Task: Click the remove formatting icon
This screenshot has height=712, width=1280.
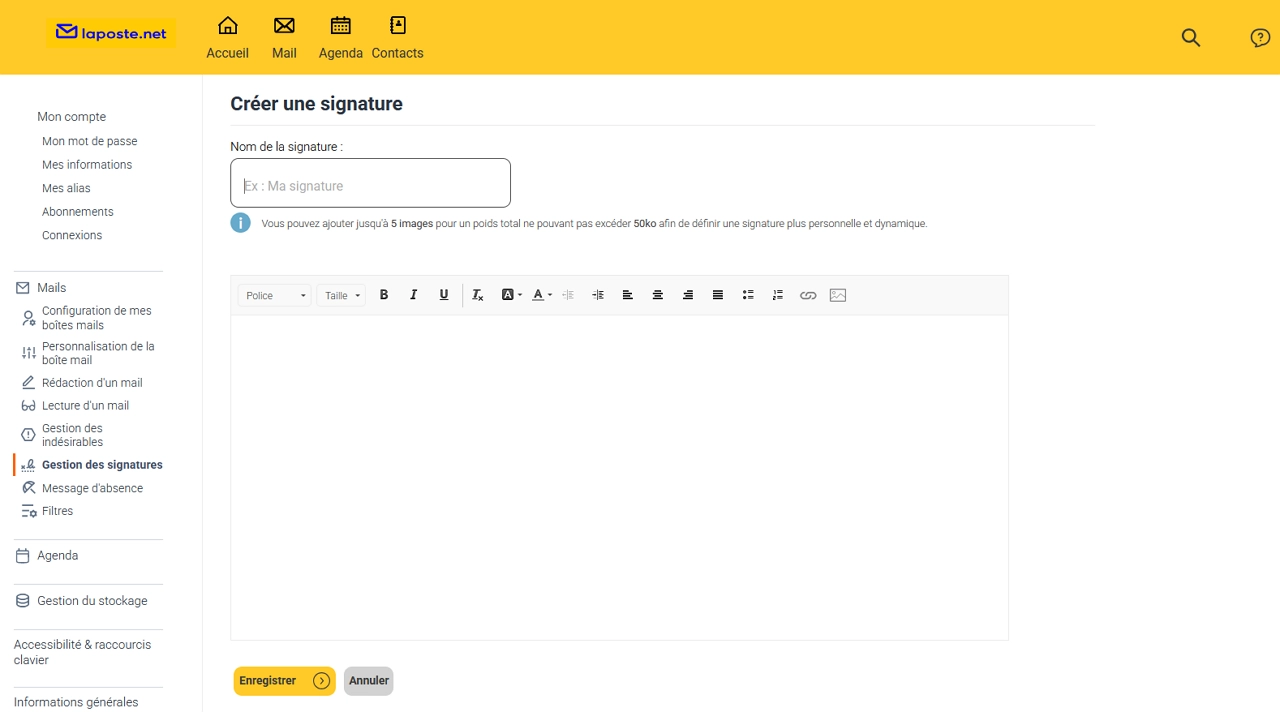Action: pyautogui.click(x=478, y=295)
